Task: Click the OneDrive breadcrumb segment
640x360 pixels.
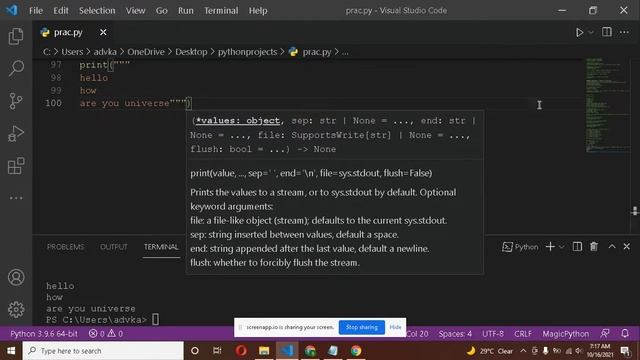Action: pyautogui.click(x=146, y=52)
